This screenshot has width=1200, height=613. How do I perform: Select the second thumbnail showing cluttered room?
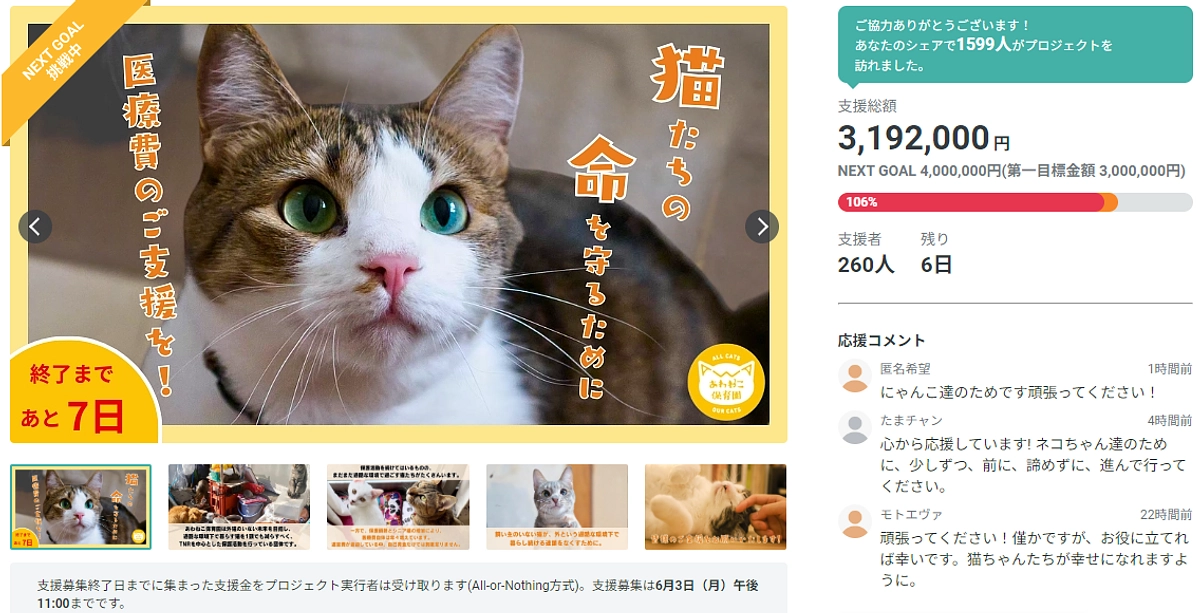[x=239, y=506]
